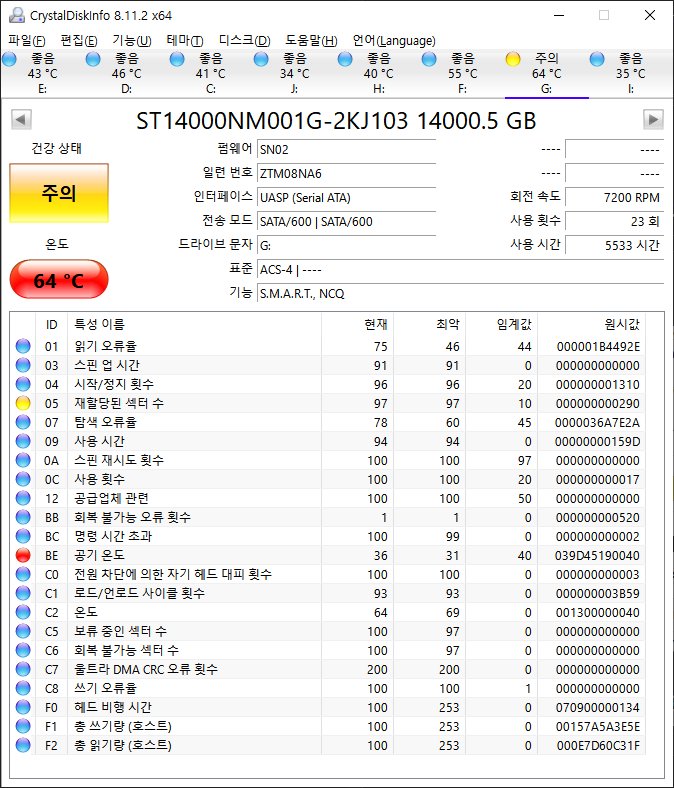Click the CrystalDiskInfo app icon in title bar
674x788 pixels.
pyautogui.click(x=17, y=16)
